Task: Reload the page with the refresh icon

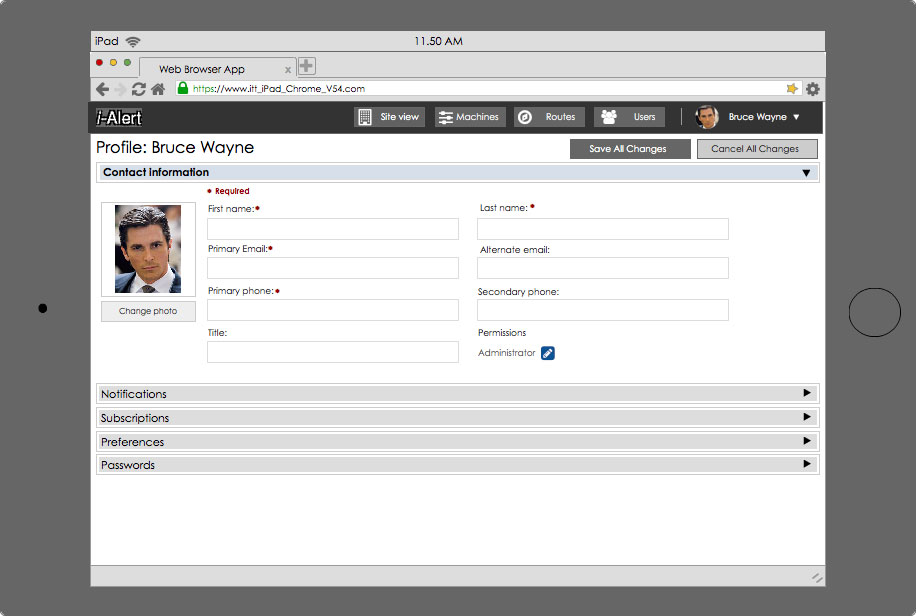Action: tap(139, 89)
